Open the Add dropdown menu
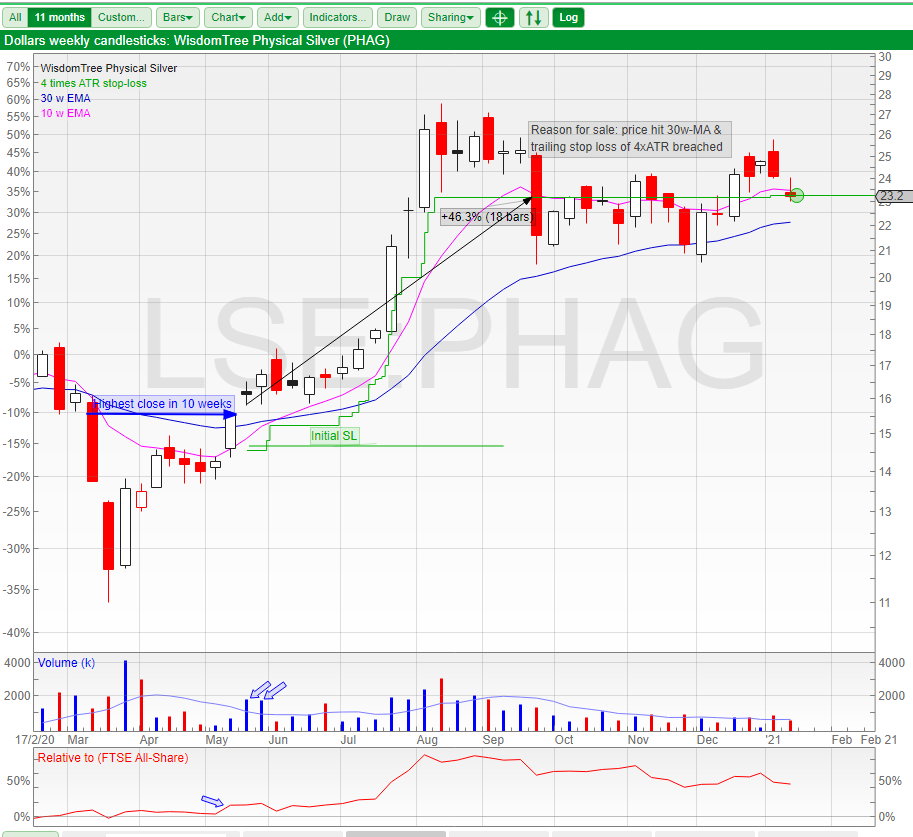The image size is (913, 837). pos(278,17)
